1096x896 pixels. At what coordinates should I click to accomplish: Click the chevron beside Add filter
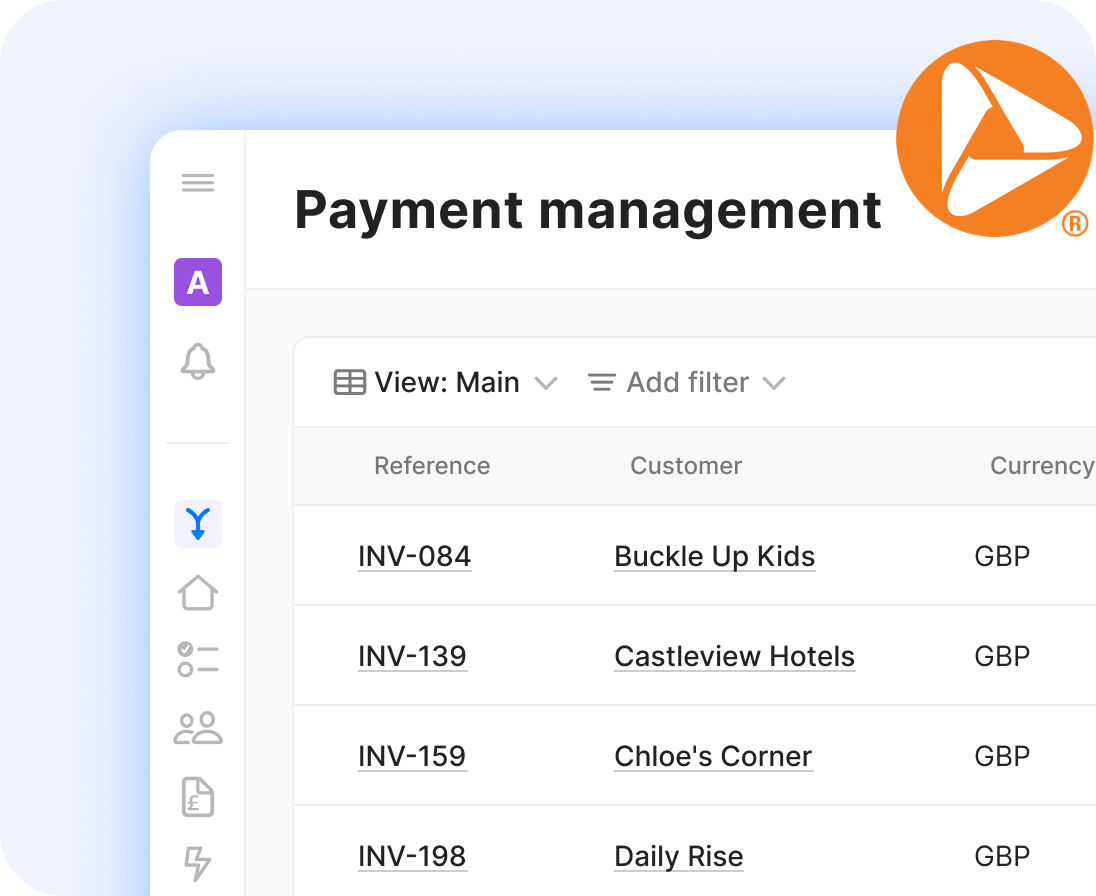pos(775,382)
